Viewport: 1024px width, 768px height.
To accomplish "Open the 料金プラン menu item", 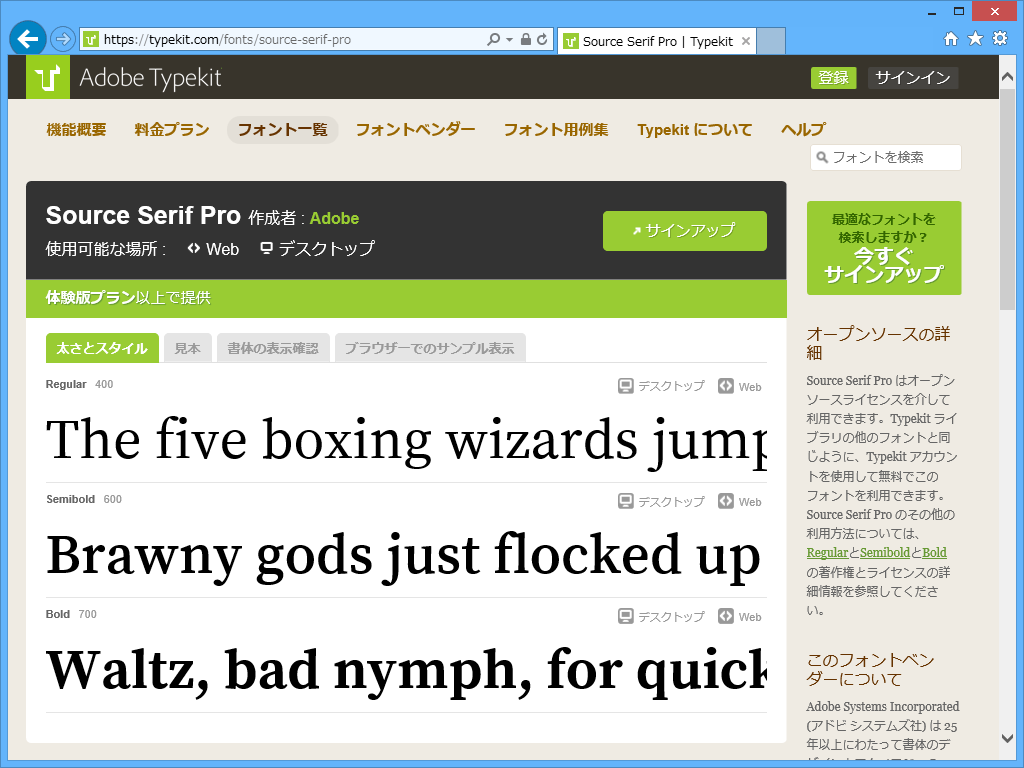I will click(170, 129).
